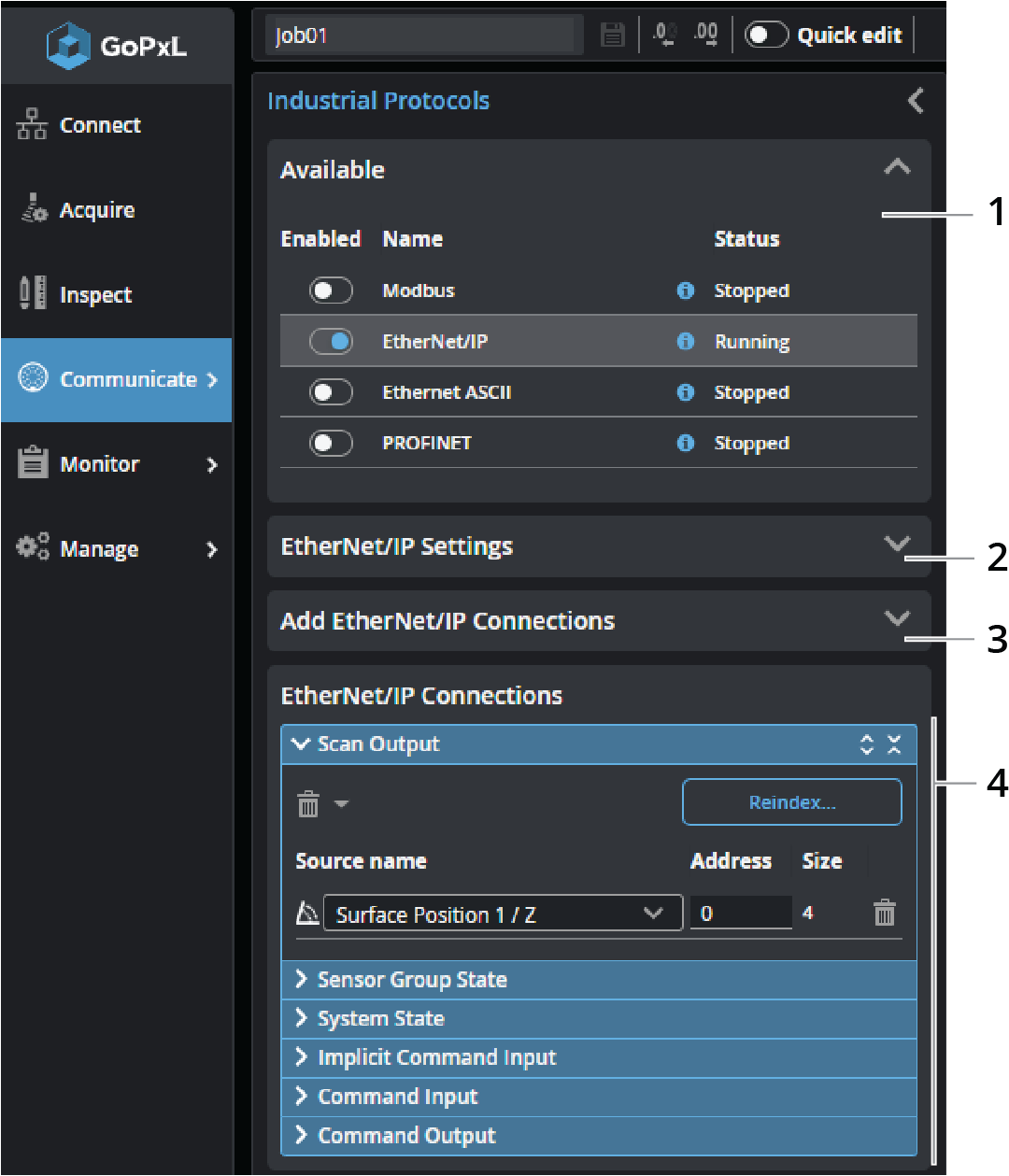Click the collapse-all icon in Scan Output header
Image resolution: width=1009 pixels, height=1176 pixels.
point(894,744)
